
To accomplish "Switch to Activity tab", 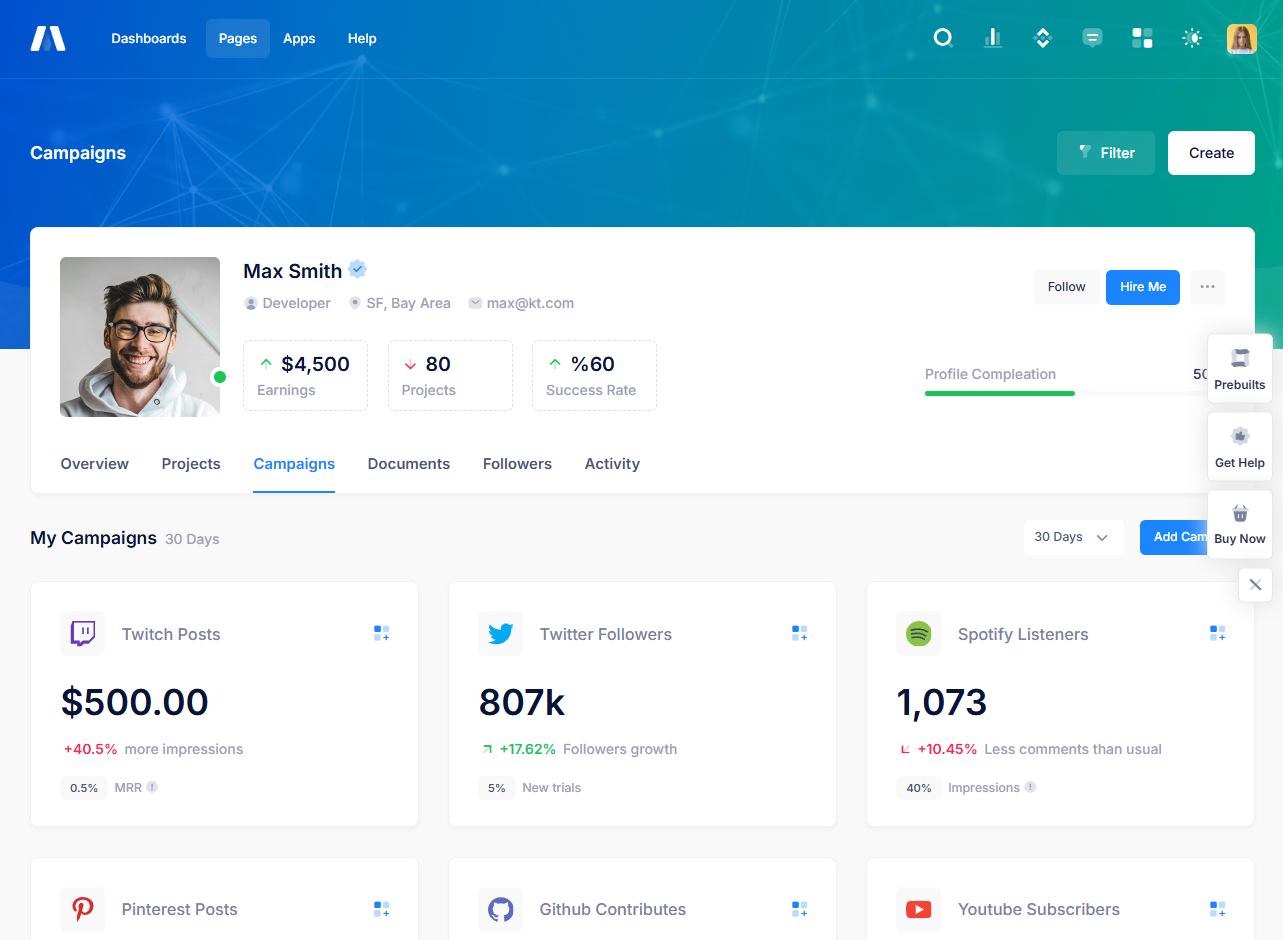I will tap(612, 464).
